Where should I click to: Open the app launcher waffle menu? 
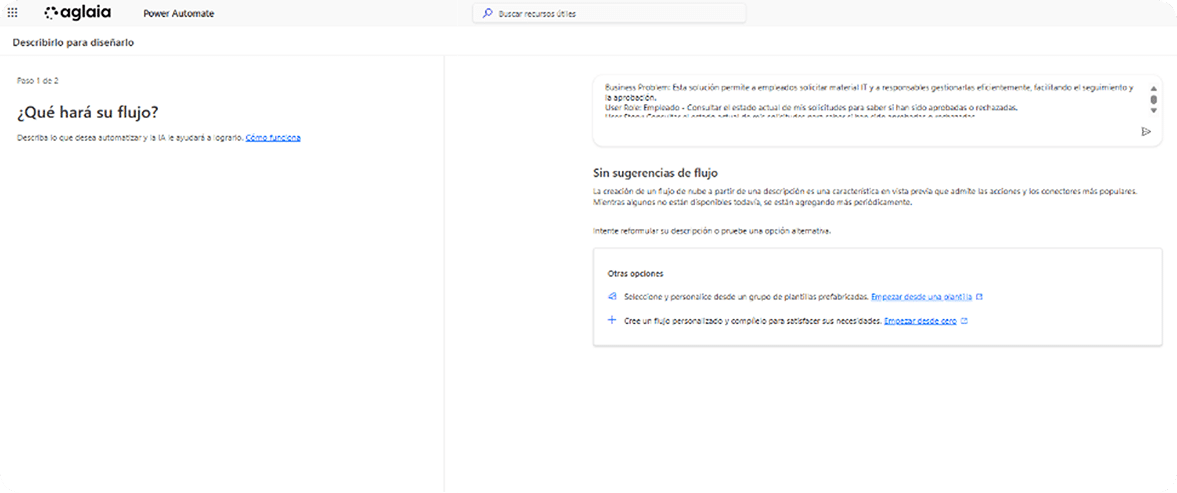click(13, 14)
